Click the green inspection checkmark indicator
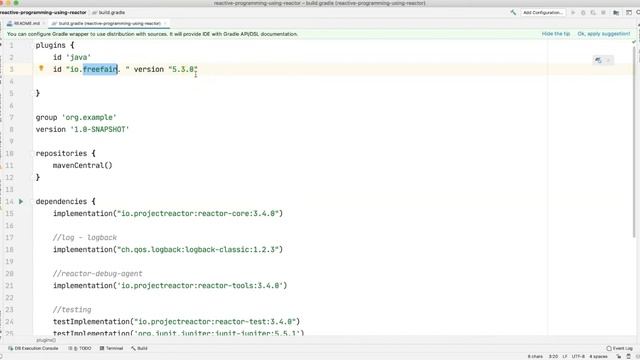The width and height of the screenshot is (640, 360). (634, 42)
